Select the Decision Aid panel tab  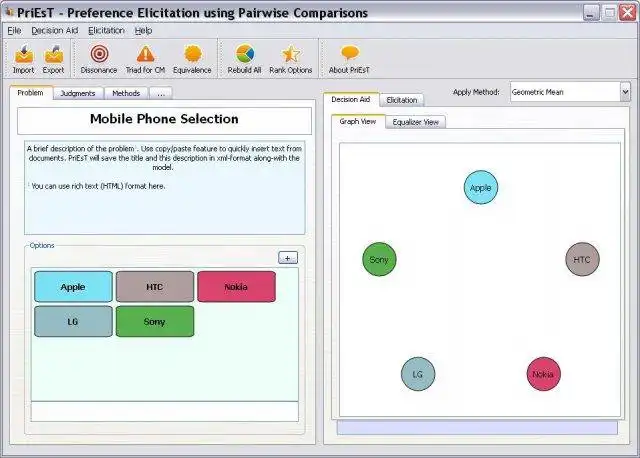(x=351, y=99)
